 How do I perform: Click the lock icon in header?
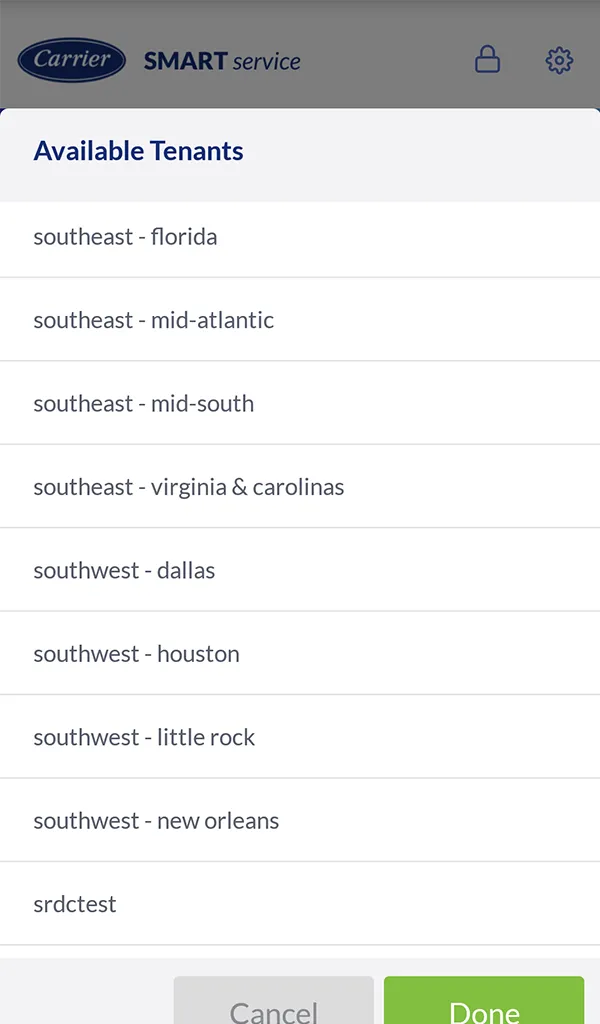tap(487, 59)
